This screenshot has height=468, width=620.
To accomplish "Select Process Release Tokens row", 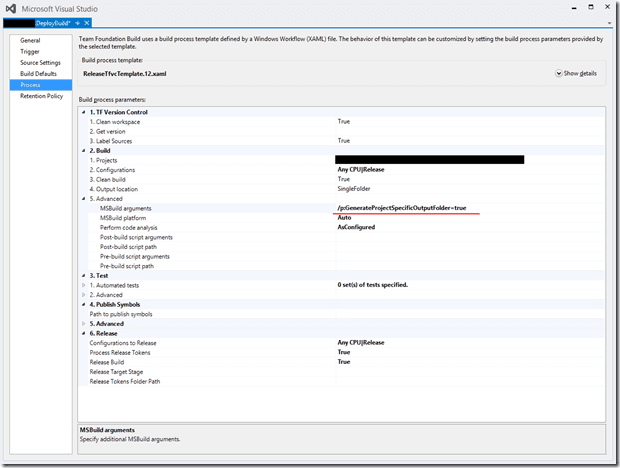I will (x=342, y=353).
